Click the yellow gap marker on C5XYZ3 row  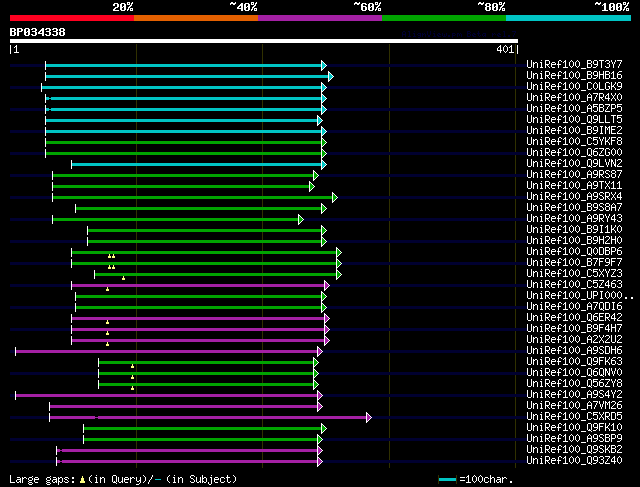click(123, 278)
